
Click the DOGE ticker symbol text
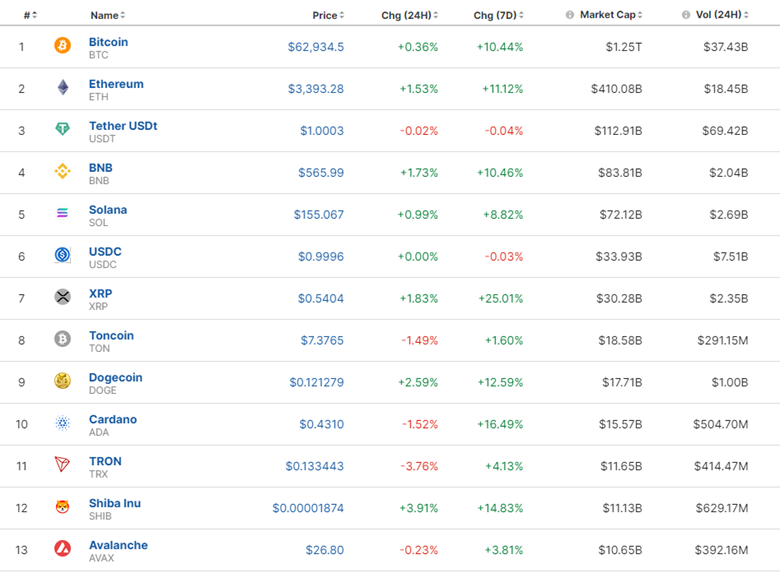(x=102, y=390)
